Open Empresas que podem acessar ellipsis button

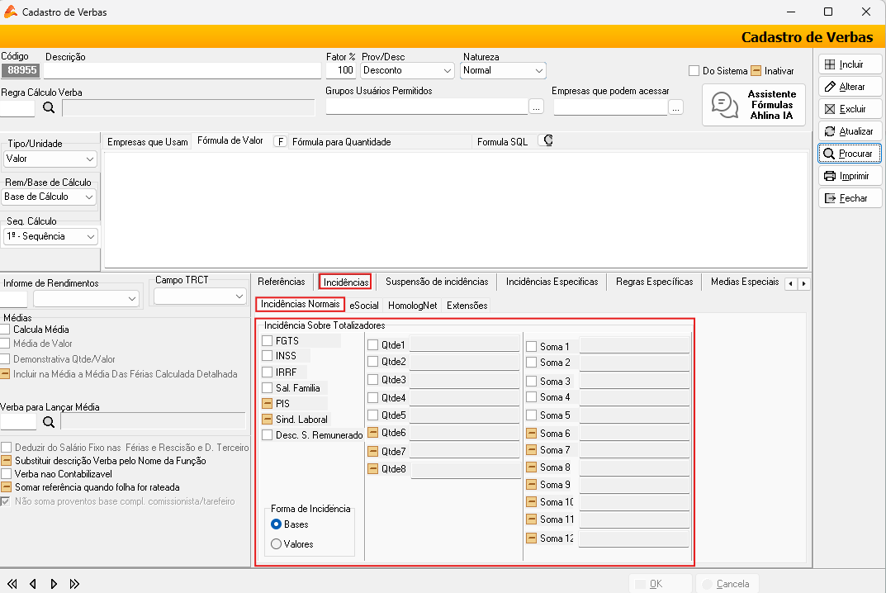coord(676,107)
